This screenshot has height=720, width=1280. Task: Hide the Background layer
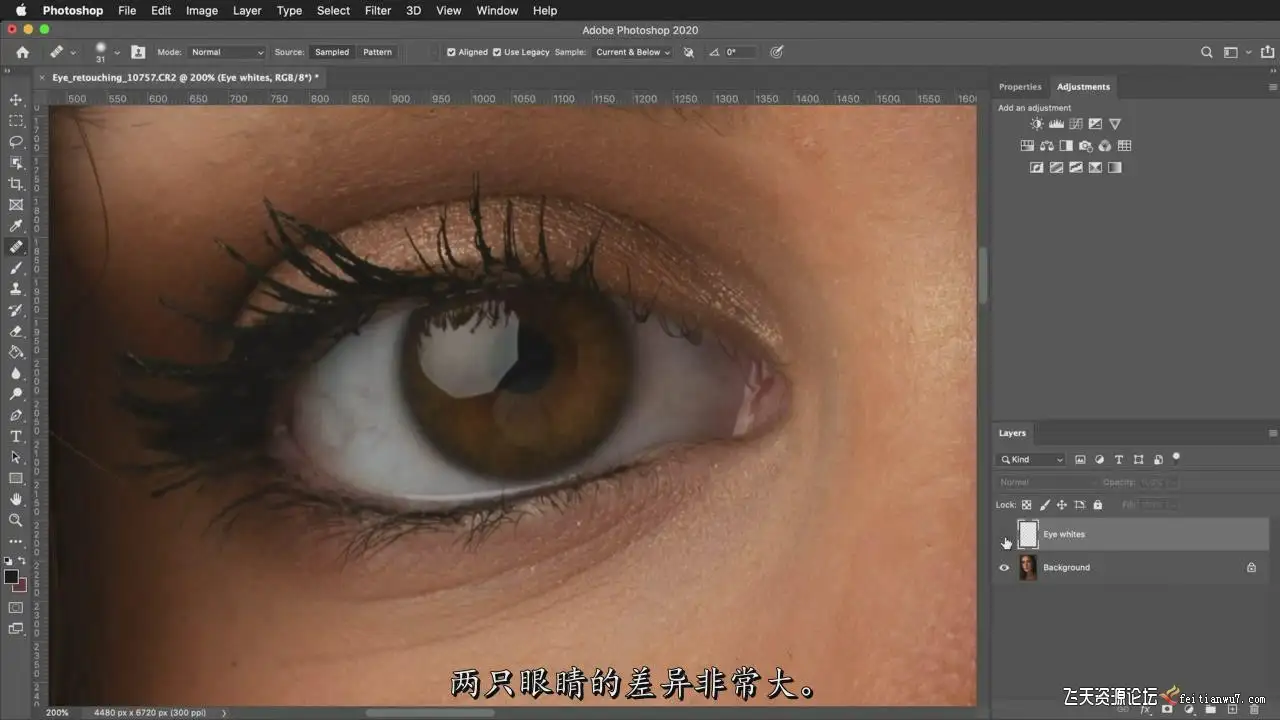click(1005, 568)
